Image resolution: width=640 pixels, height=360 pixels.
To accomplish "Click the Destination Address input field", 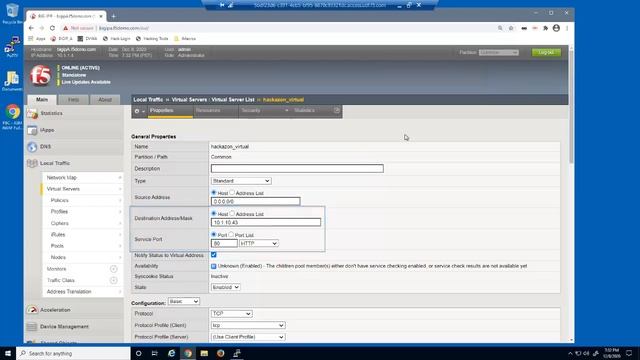I will pos(266,222).
